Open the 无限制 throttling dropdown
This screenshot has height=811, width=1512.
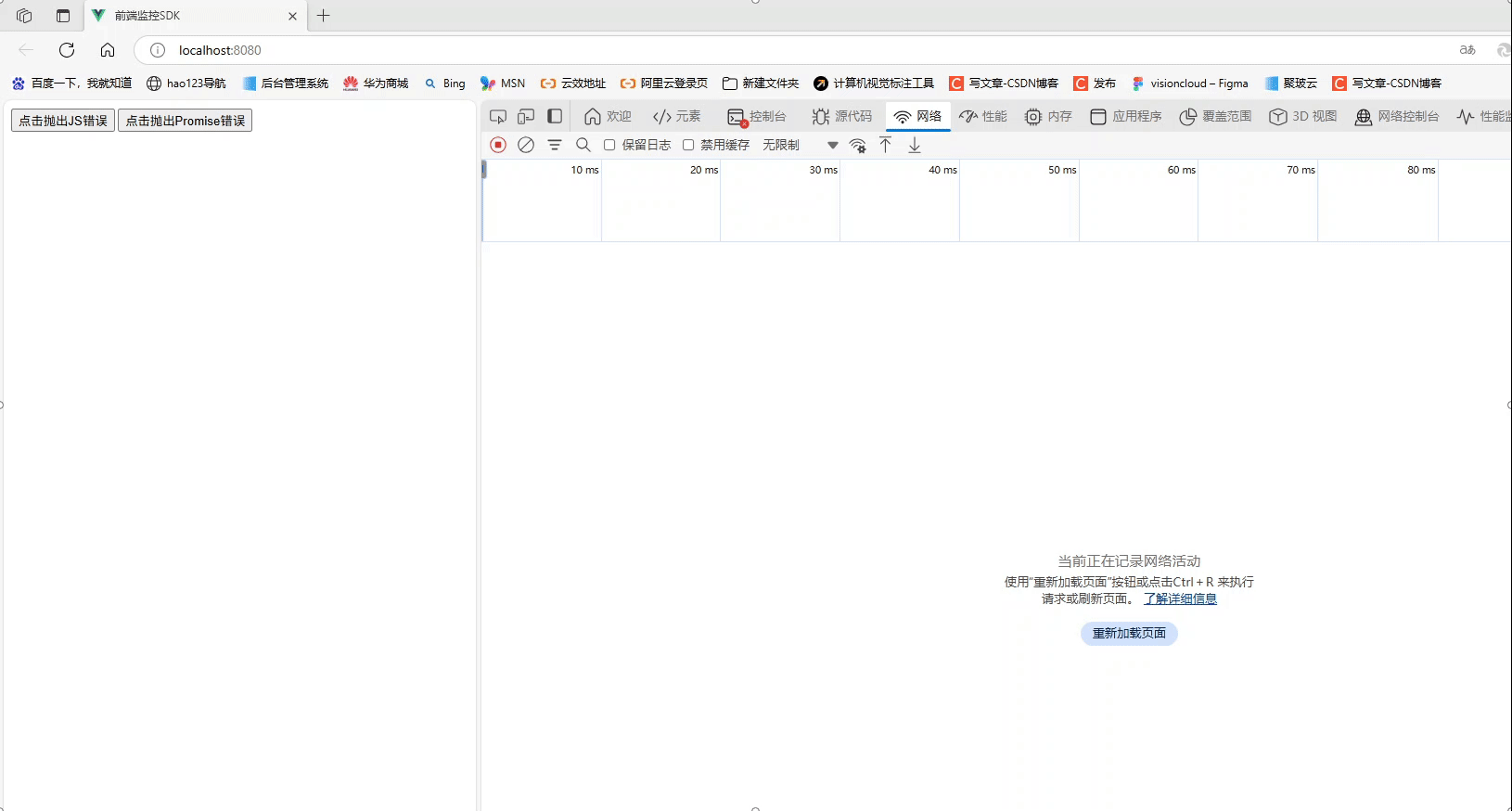coord(800,145)
